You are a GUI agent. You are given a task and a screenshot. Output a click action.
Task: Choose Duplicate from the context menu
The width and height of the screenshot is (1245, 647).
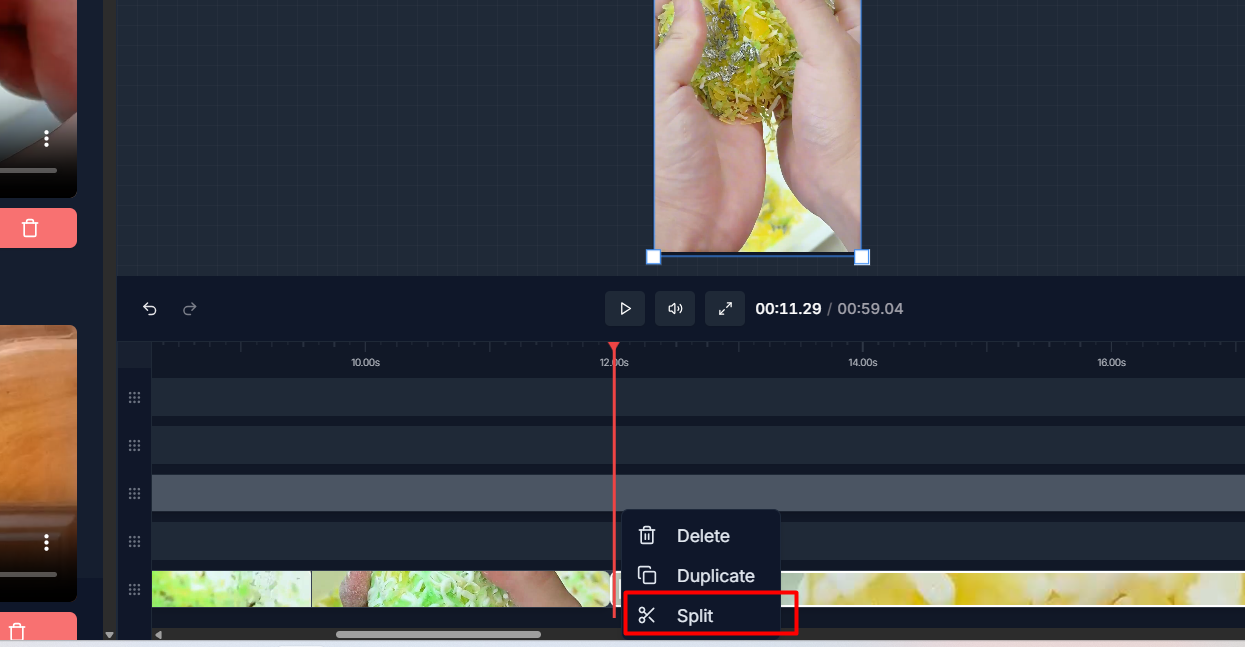[x=701, y=576]
